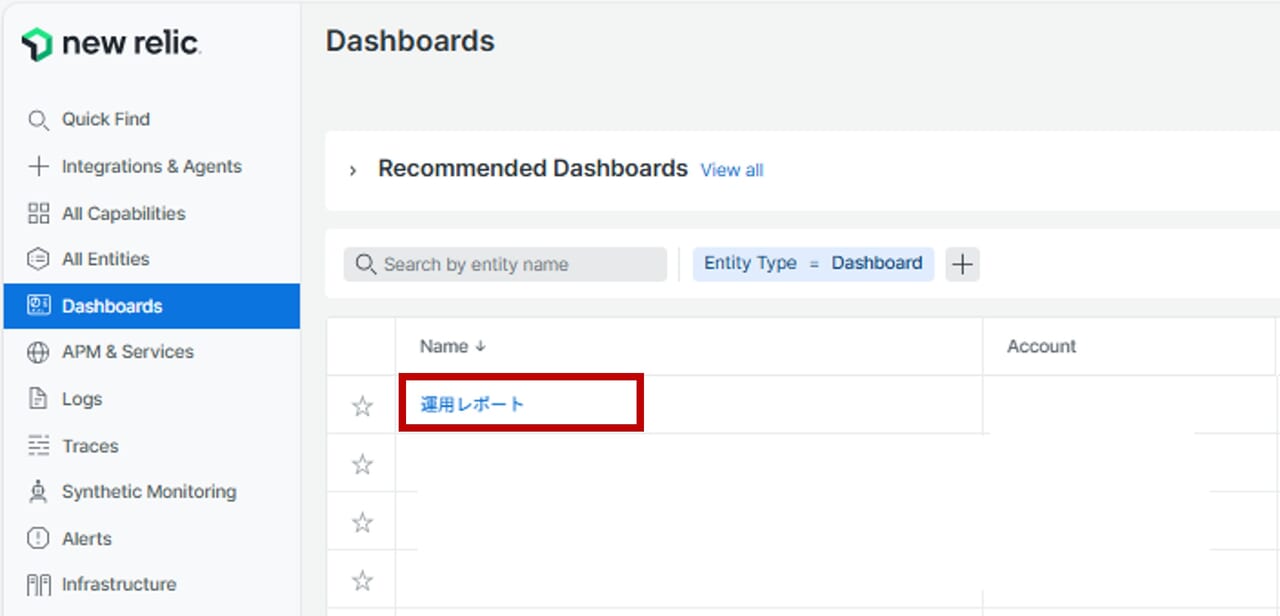This screenshot has height=616, width=1280.
Task: Click View all recommended dashboards
Action: [x=731, y=171]
